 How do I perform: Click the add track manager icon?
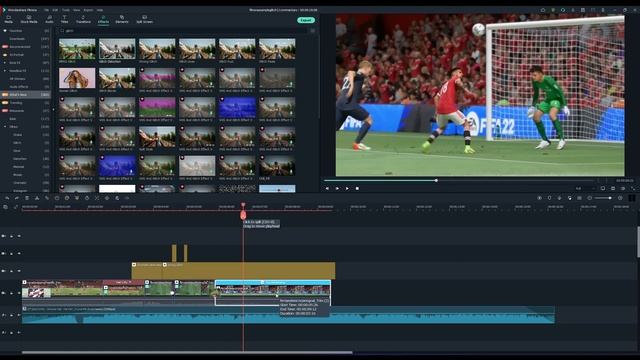5,207
